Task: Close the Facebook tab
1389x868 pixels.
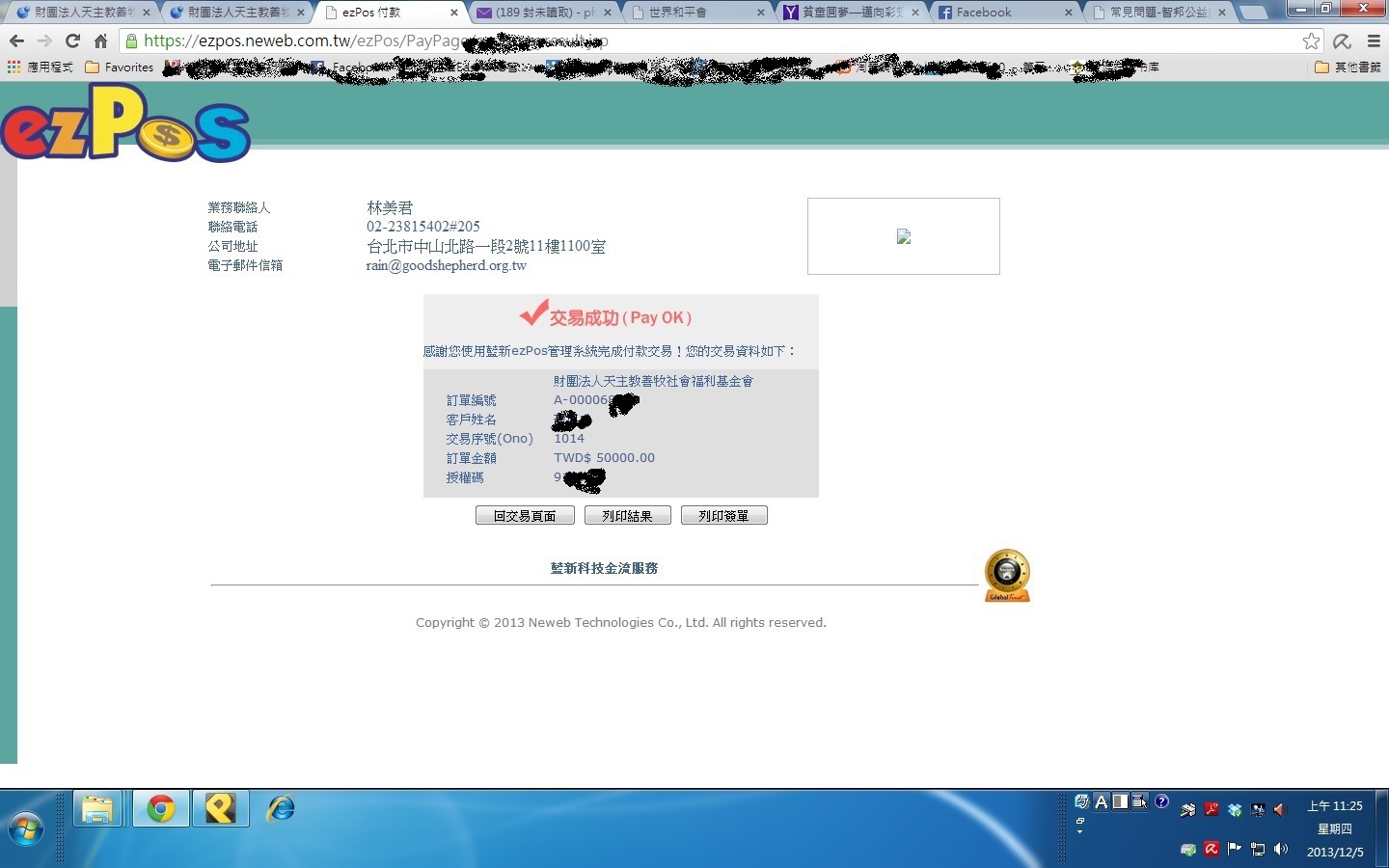Action: click(x=1069, y=13)
